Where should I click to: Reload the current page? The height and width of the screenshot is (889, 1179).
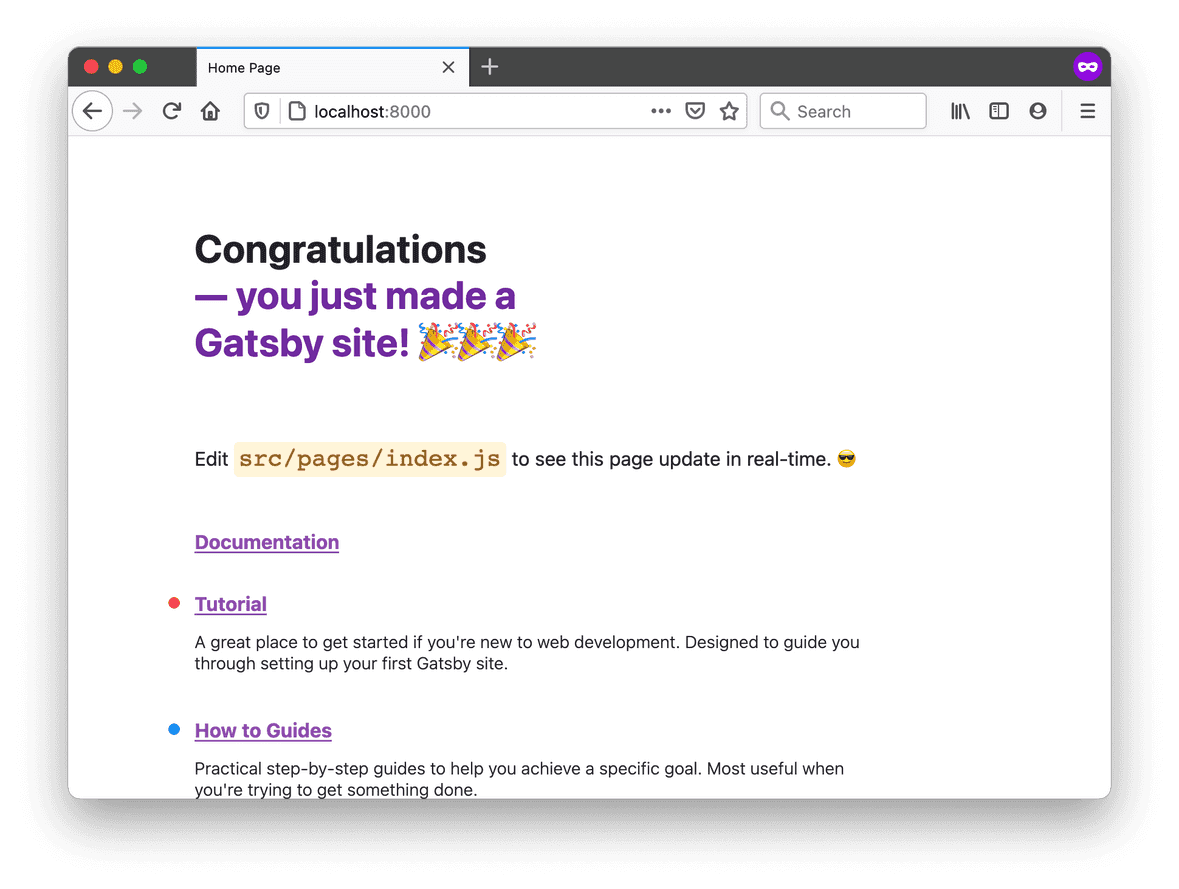tap(171, 111)
